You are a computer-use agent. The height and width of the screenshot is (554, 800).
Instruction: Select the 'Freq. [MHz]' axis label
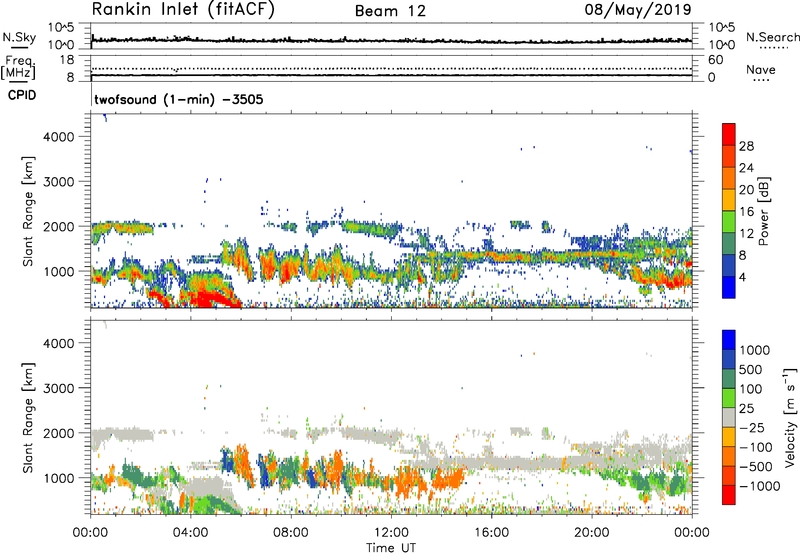[18, 68]
